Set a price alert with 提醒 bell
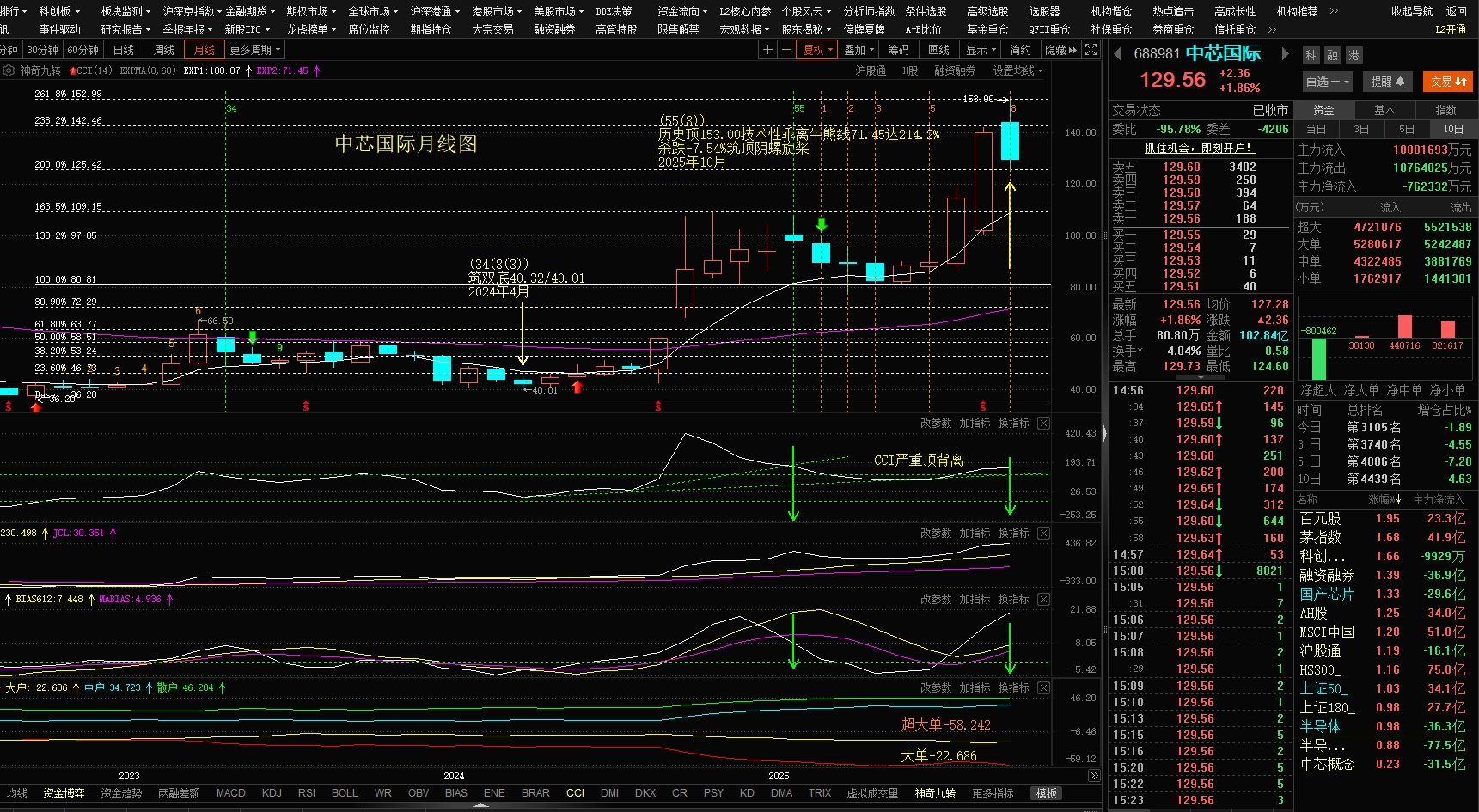This screenshot has width=1479, height=812. pos(1388,82)
